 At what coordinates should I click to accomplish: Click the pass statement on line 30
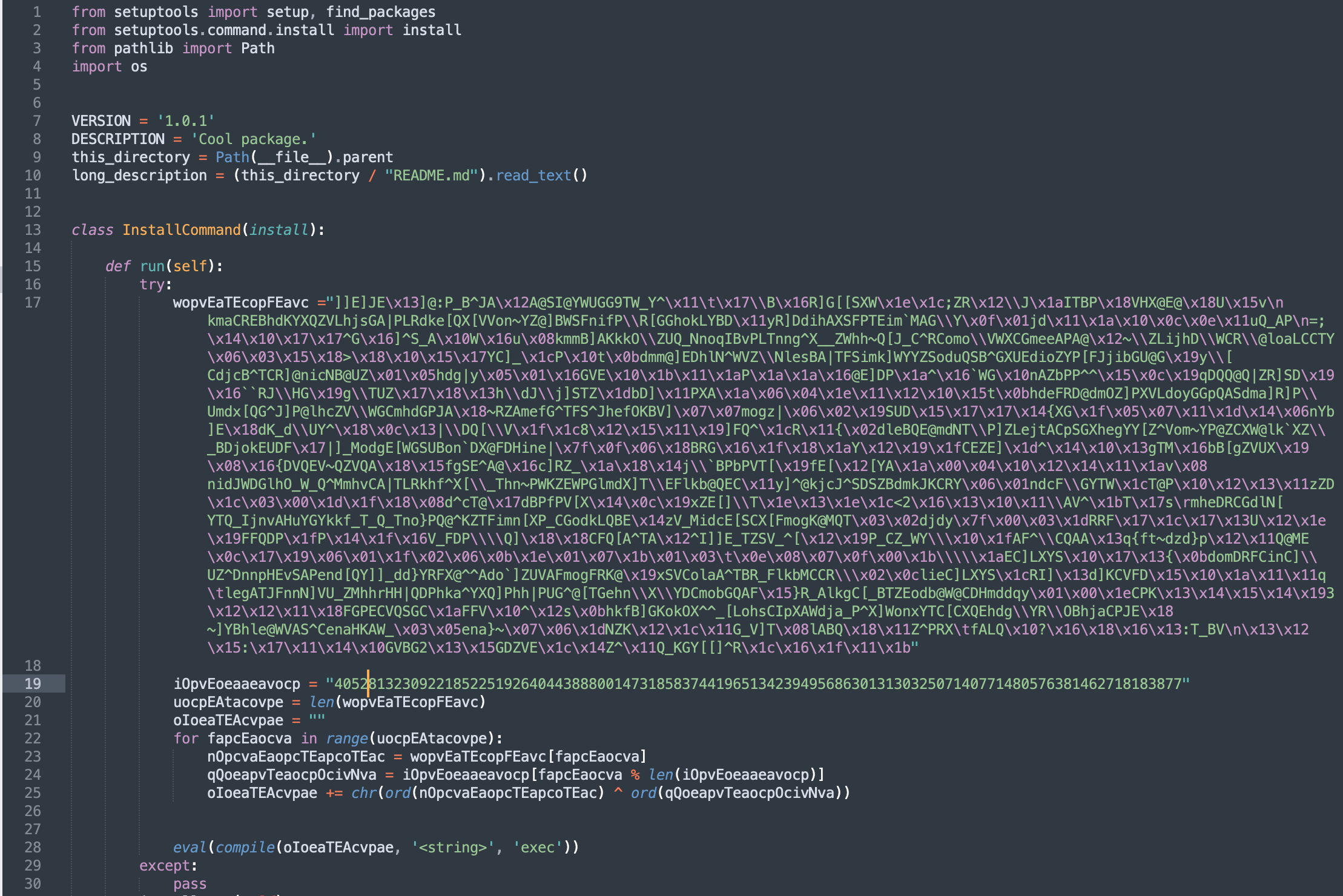click(190, 884)
